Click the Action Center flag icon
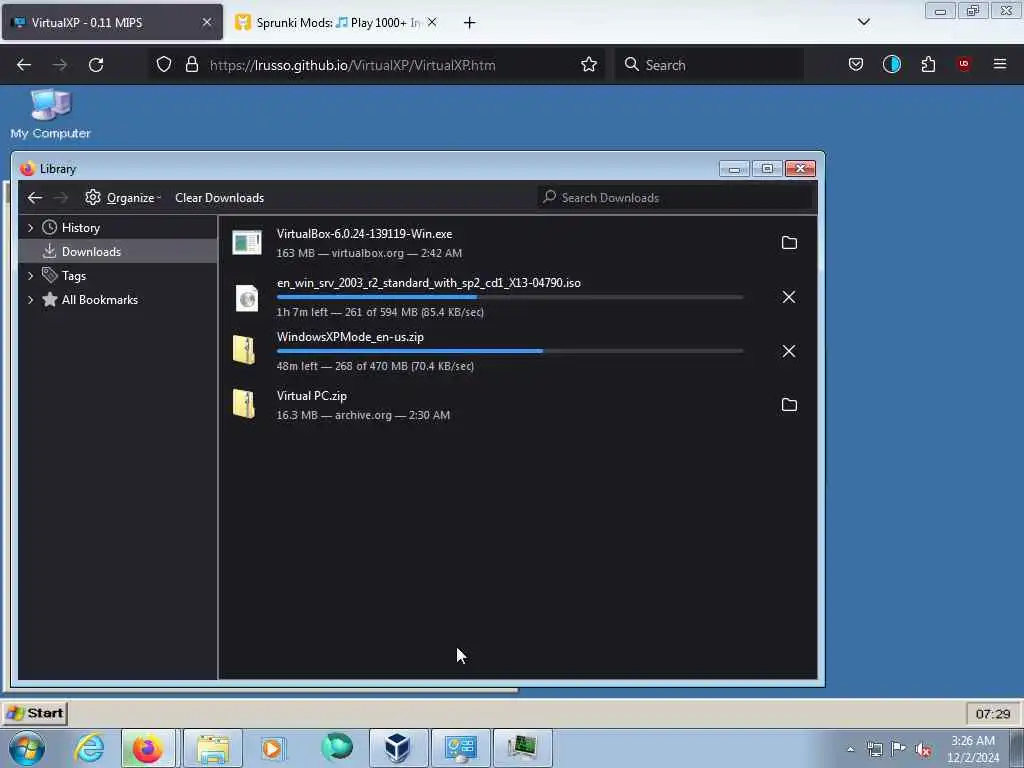1024x768 pixels. click(899, 749)
